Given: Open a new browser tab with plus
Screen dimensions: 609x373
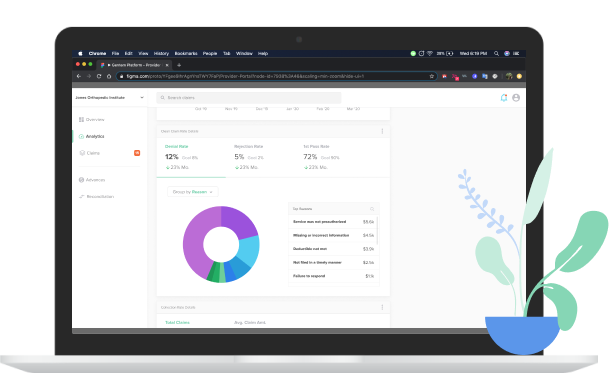Looking at the screenshot, I should click(x=179, y=65).
